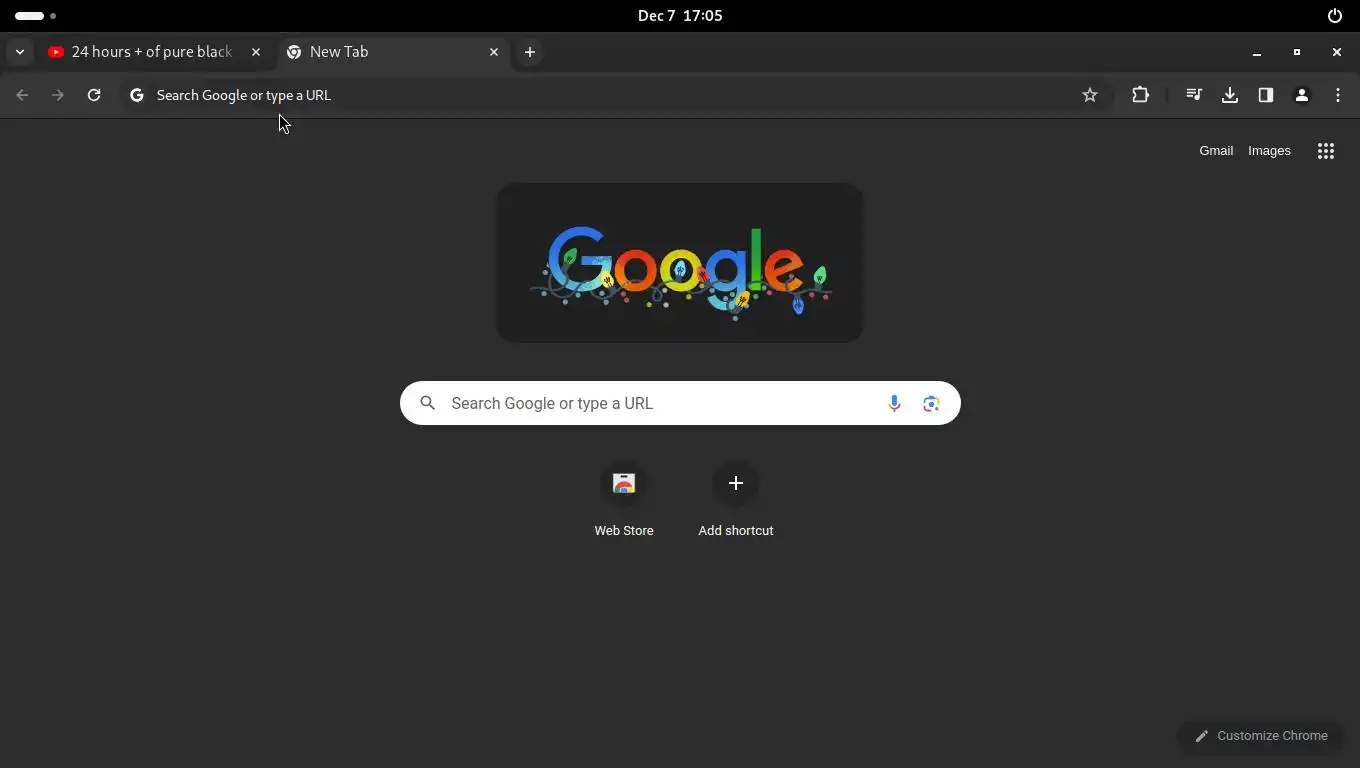Click the Google holiday doodle
The image size is (1360, 768).
coord(680,263)
